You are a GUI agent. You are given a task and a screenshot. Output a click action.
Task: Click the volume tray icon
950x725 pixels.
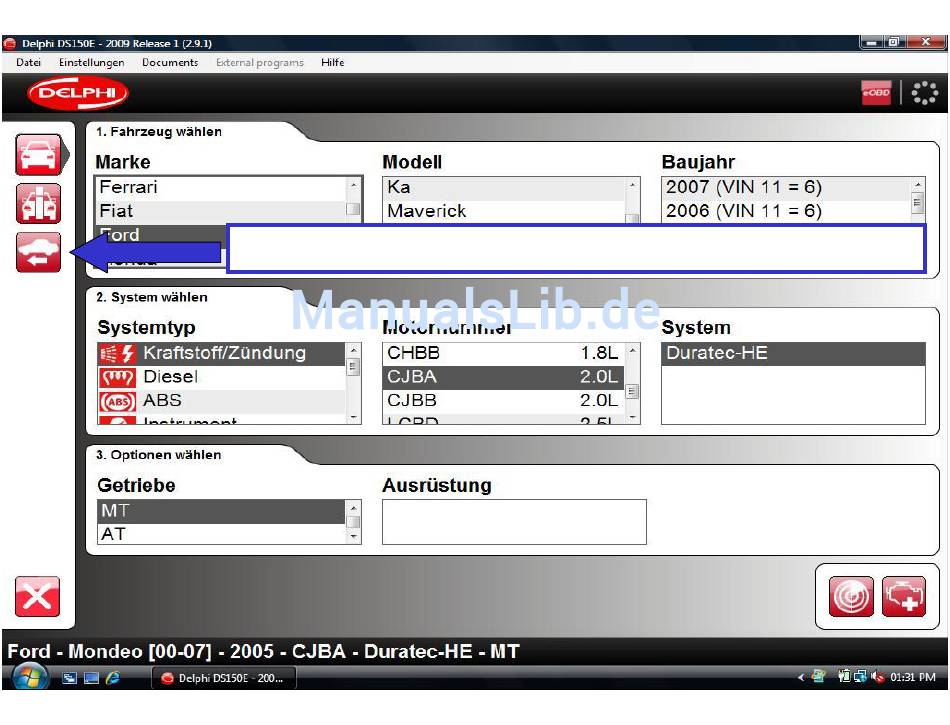pyautogui.click(x=877, y=677)
